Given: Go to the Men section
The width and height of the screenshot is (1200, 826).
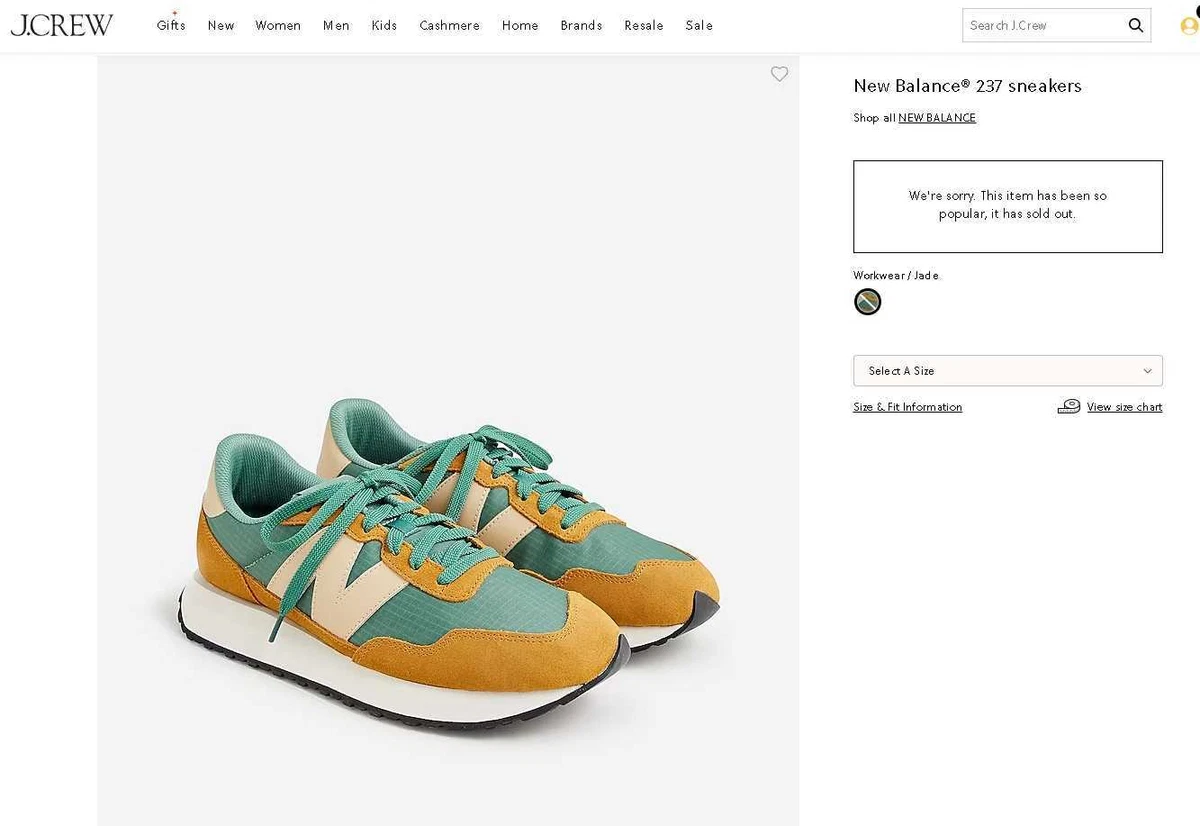Looking at the screenshot, I should pyautogui.click(x=336, y=25).
